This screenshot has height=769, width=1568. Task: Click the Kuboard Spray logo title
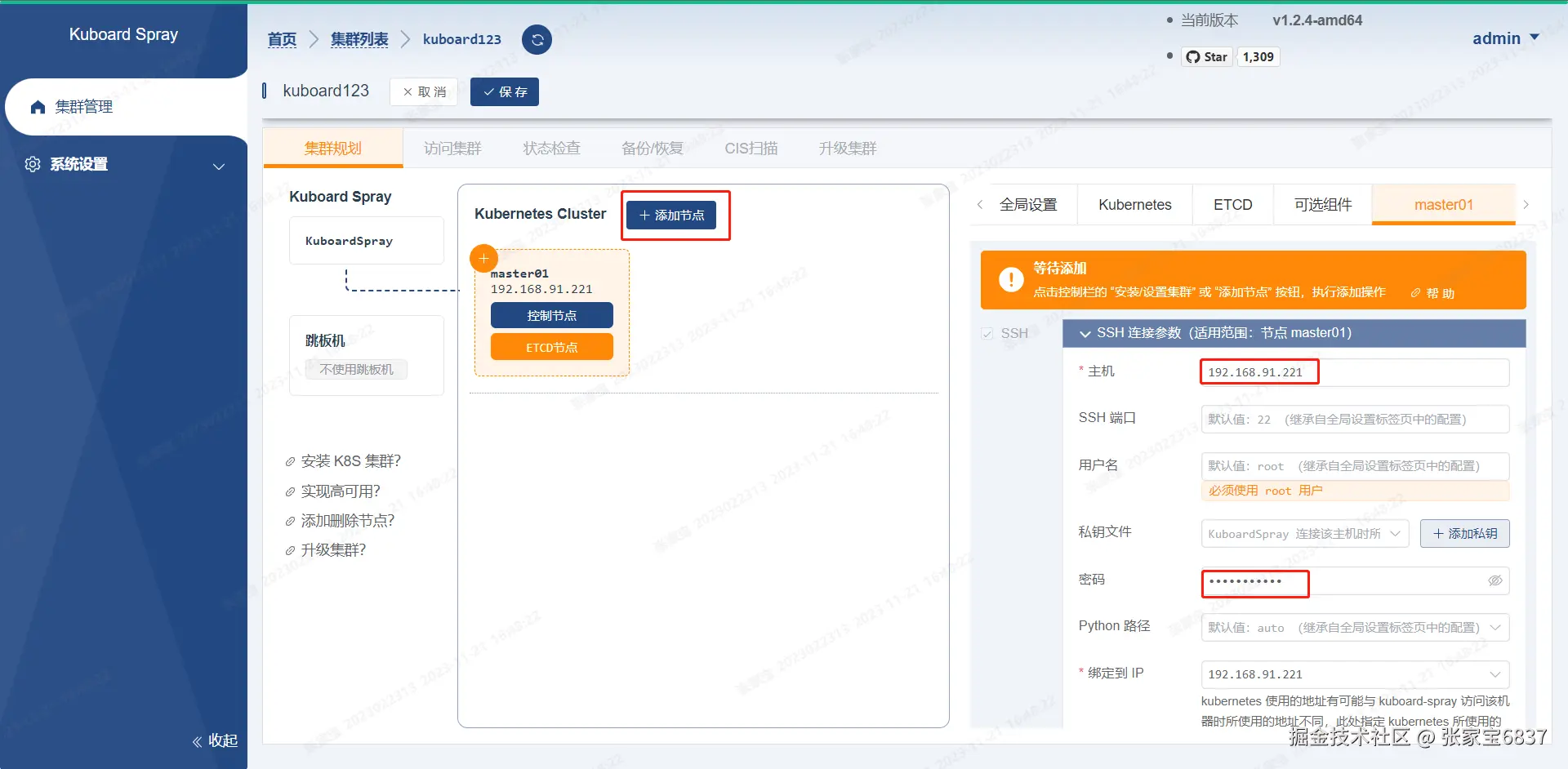click(x=123, y=34)
